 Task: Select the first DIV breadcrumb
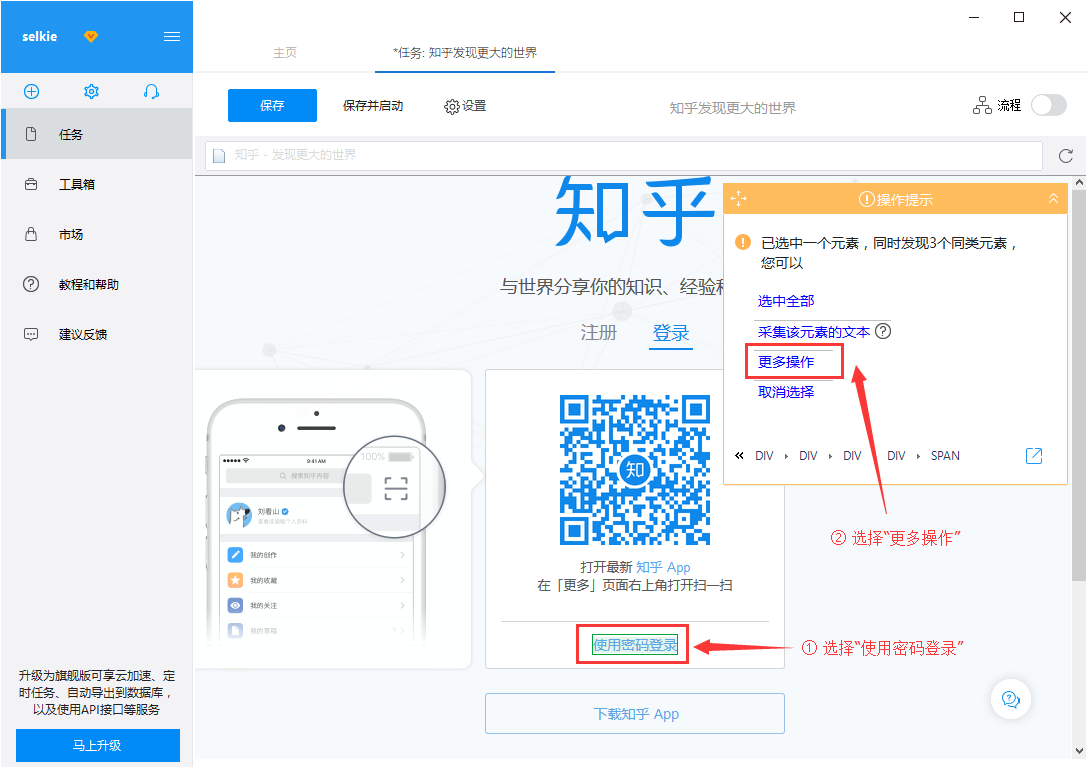pyautogui.click(x=764, y=456)
